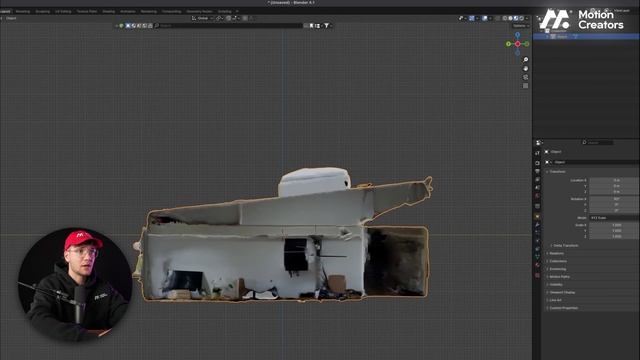Open the View Layer properties tab
The image size is (640, 360).
pos(537,180)
